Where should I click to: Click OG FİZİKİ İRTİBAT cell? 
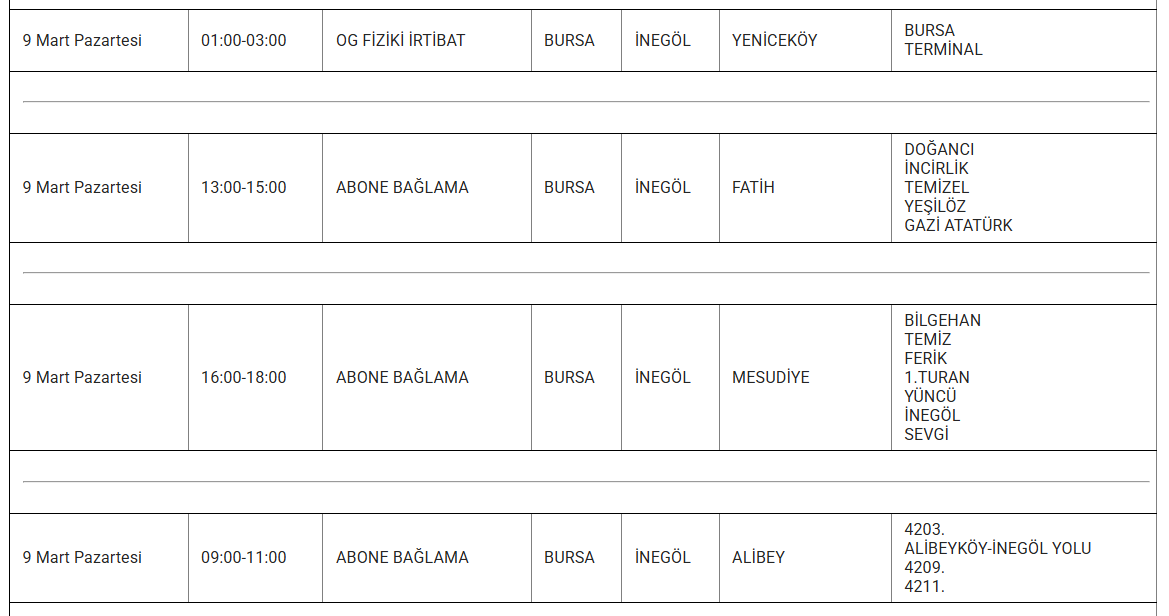point(400,41)
